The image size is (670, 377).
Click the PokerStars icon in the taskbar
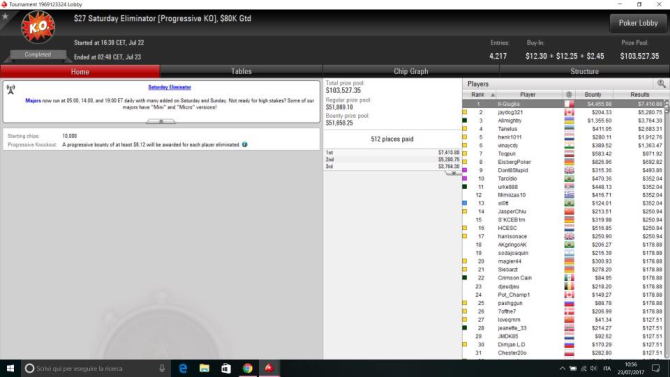(x=269, y=368)
